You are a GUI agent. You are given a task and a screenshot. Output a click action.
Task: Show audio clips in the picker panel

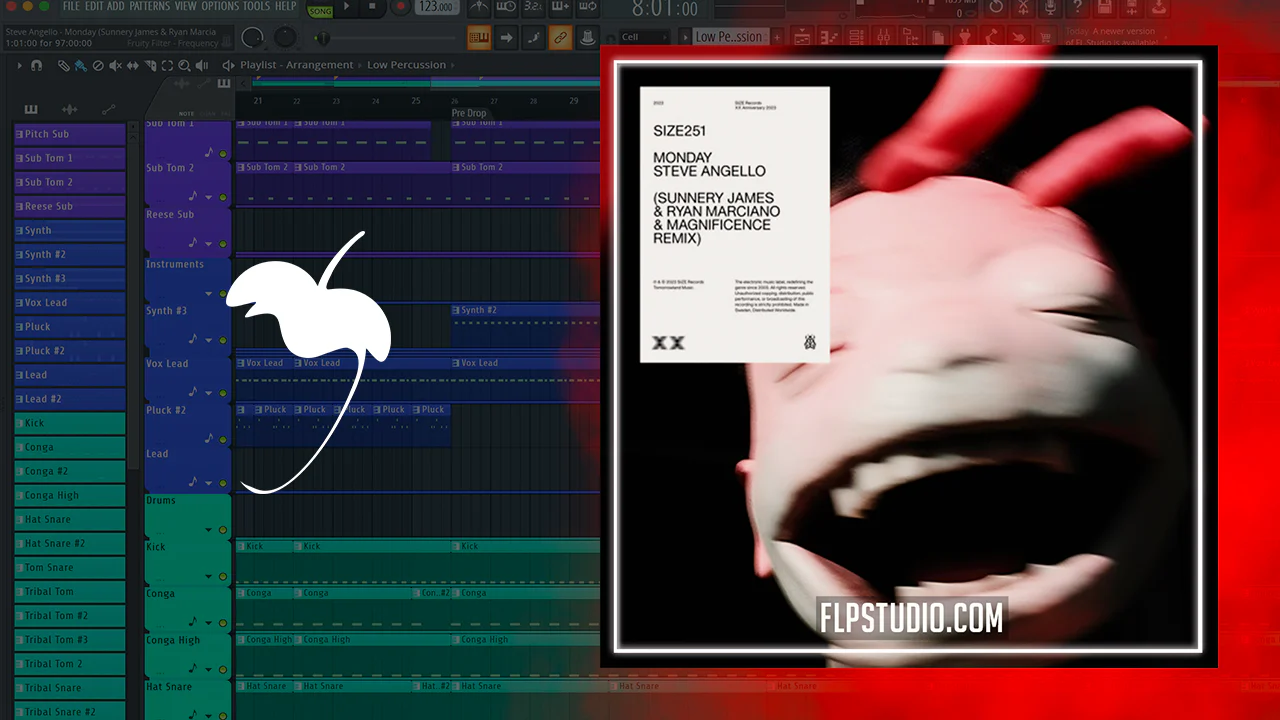[x=69, y=109]
